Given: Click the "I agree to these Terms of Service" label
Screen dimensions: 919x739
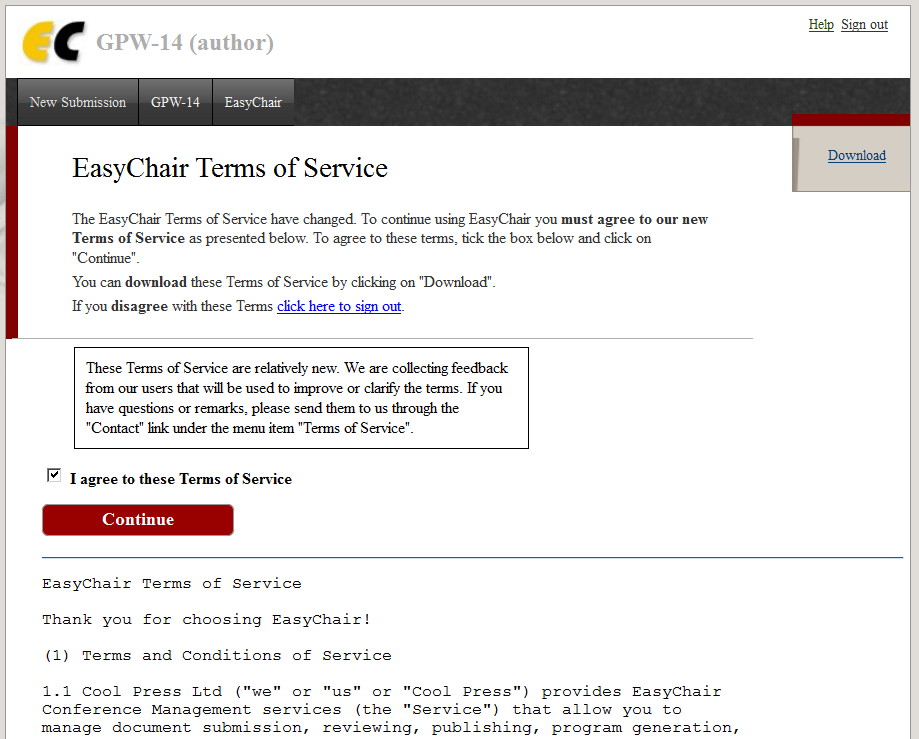Looking at the screenshot, I should click(x=181, y=480).
